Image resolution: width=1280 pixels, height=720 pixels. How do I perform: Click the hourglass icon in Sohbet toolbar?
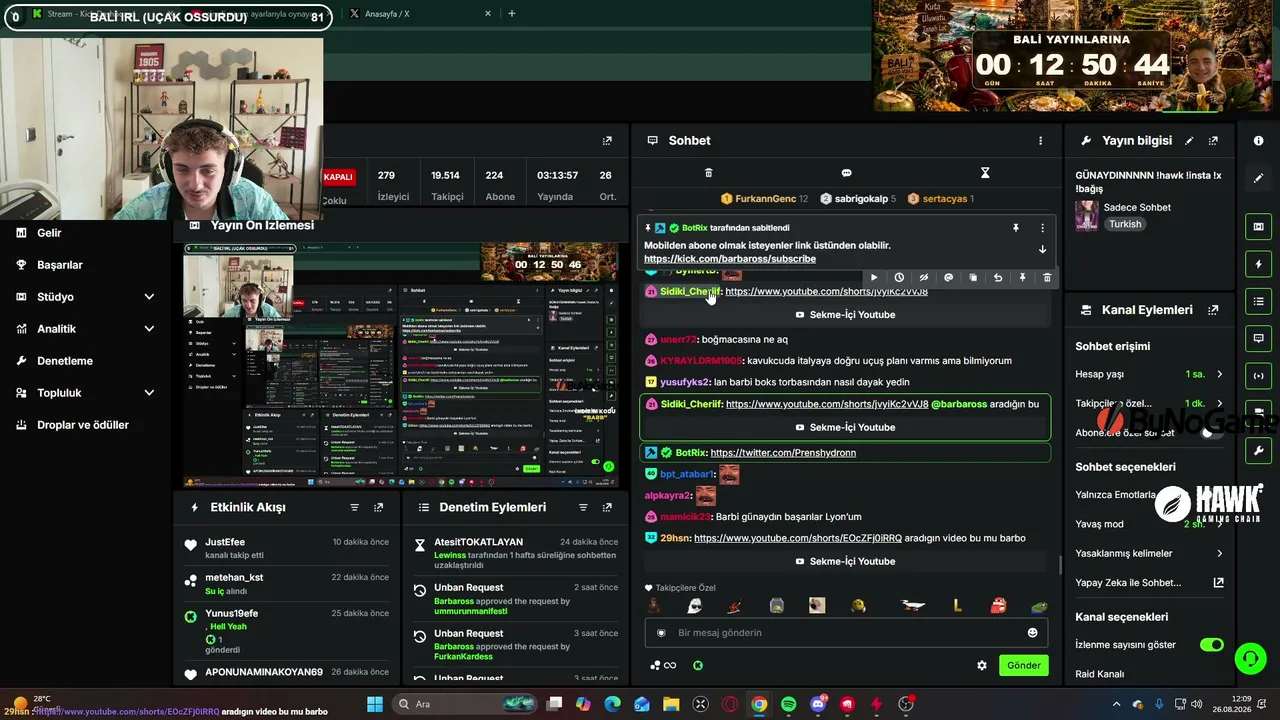click(x=985, y=173)
